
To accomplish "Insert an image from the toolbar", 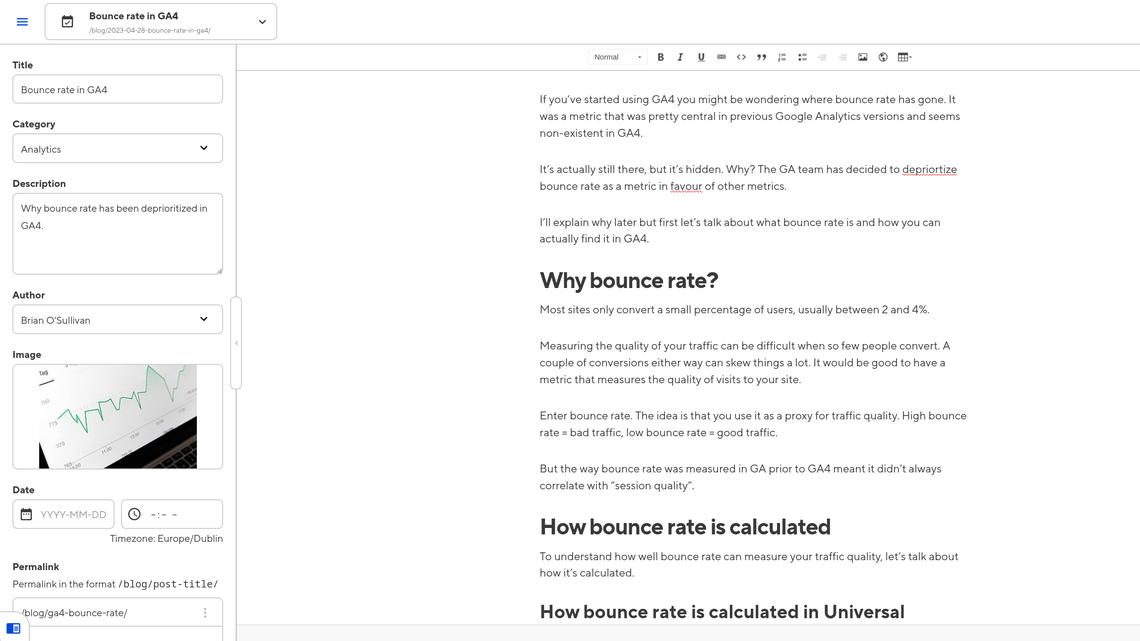I will point(862,57).
